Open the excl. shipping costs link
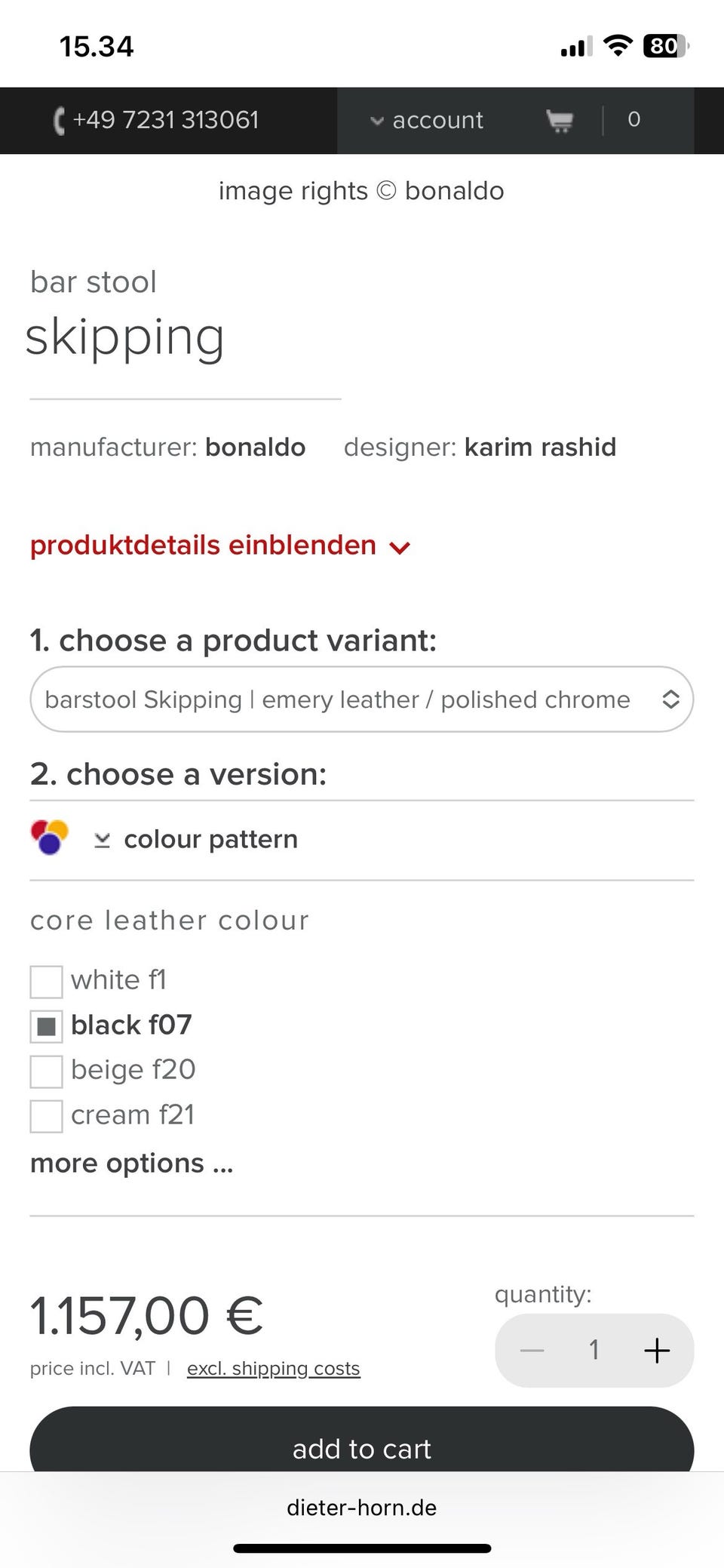Viewport: 724px width, 1568px height. point(273,1368)
